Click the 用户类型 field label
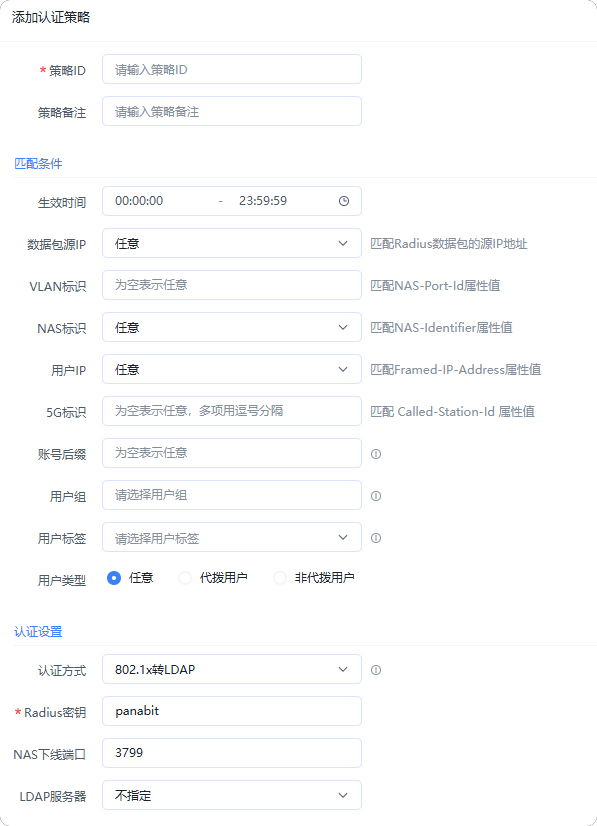 click(62, 581)
